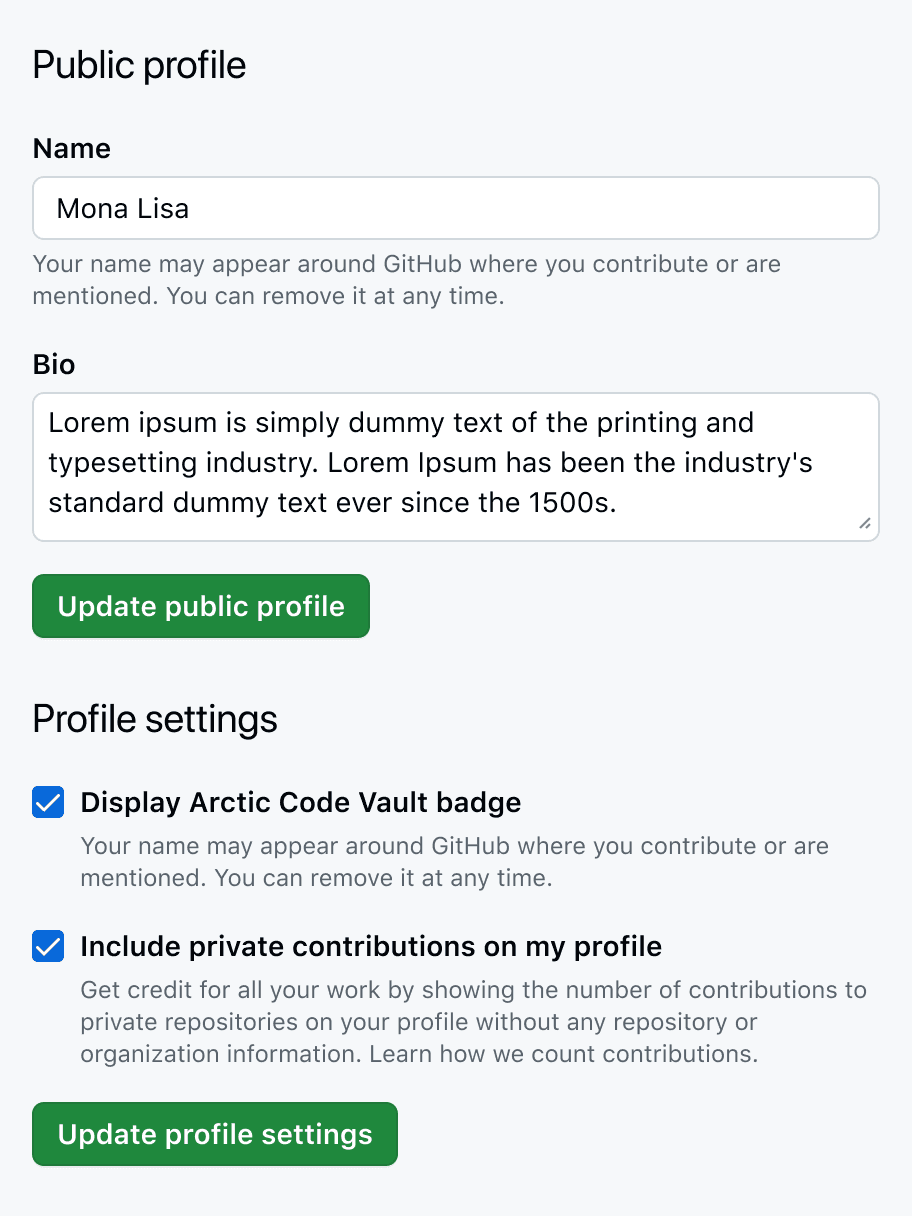Screen dimensions: 912x1216
Task: Click the Profile settings heading
Action: (154, 718)
